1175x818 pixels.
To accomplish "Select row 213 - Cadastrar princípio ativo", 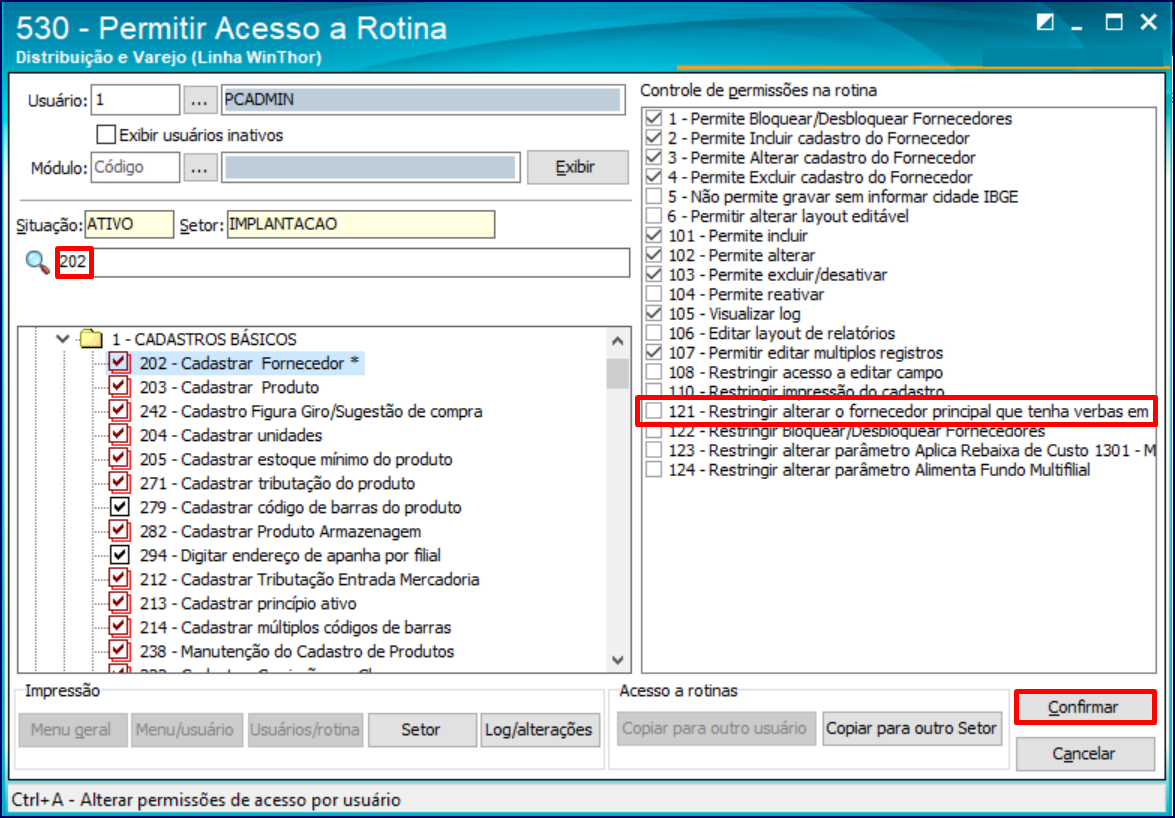I will (x=247, y=603).
